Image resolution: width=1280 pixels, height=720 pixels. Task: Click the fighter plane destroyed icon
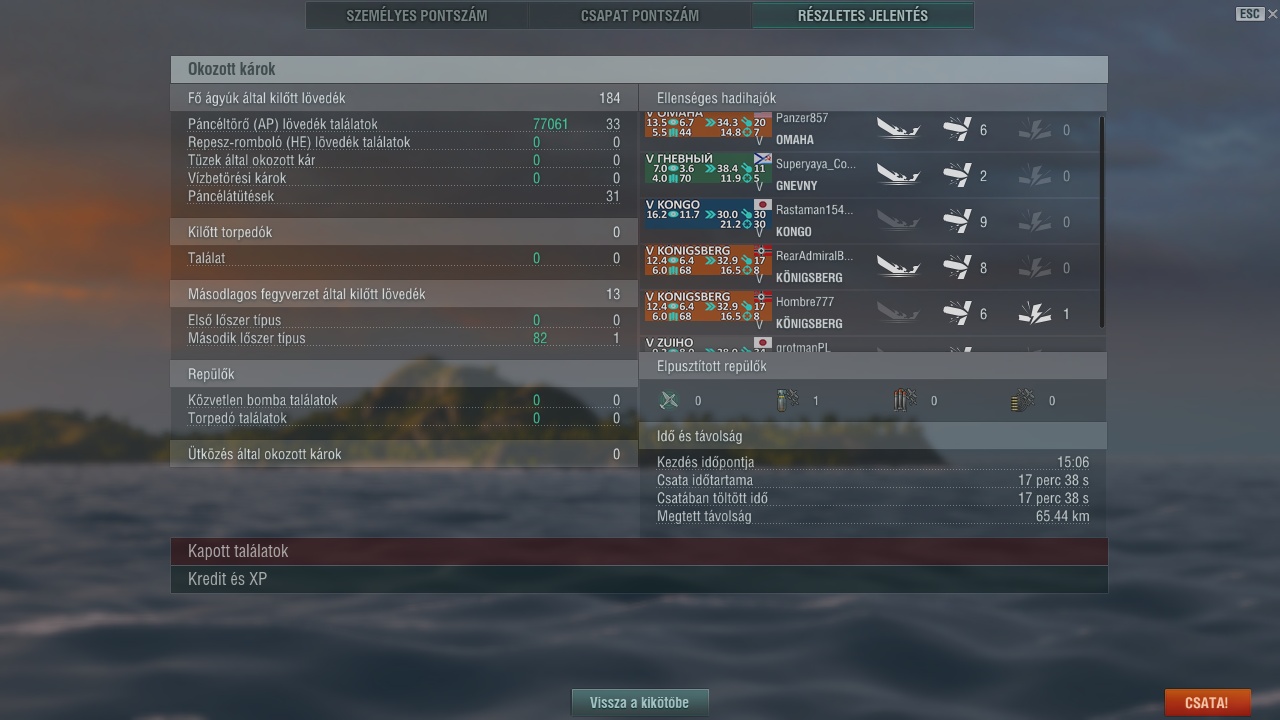pyautogui.click(x=669, y=400)
